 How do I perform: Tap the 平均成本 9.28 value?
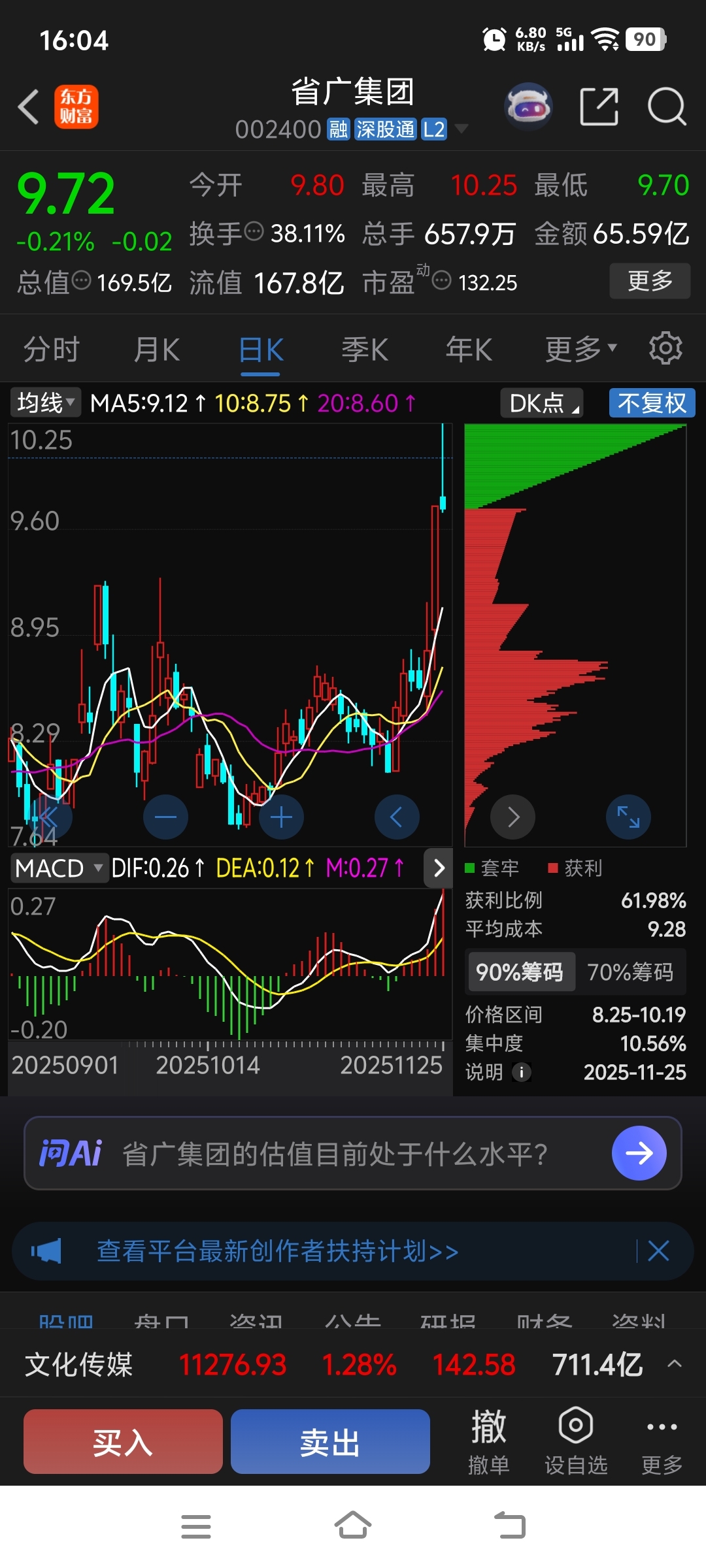[x=667, y=929]
